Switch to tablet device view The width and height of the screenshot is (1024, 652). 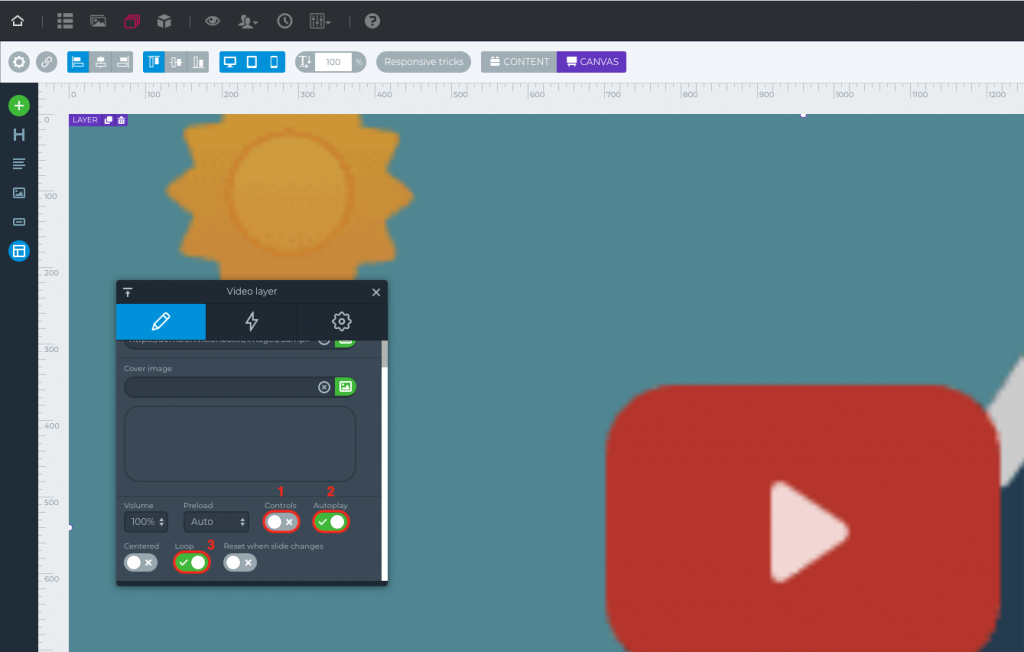click(252, 62)
